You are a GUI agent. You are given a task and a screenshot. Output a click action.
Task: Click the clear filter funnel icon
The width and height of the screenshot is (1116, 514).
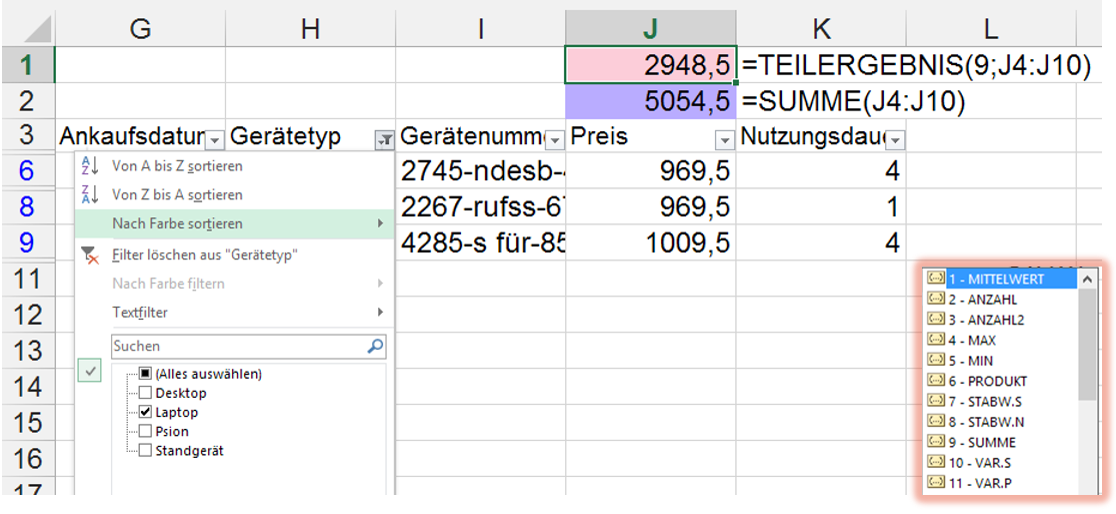click(x=90, y=255)
